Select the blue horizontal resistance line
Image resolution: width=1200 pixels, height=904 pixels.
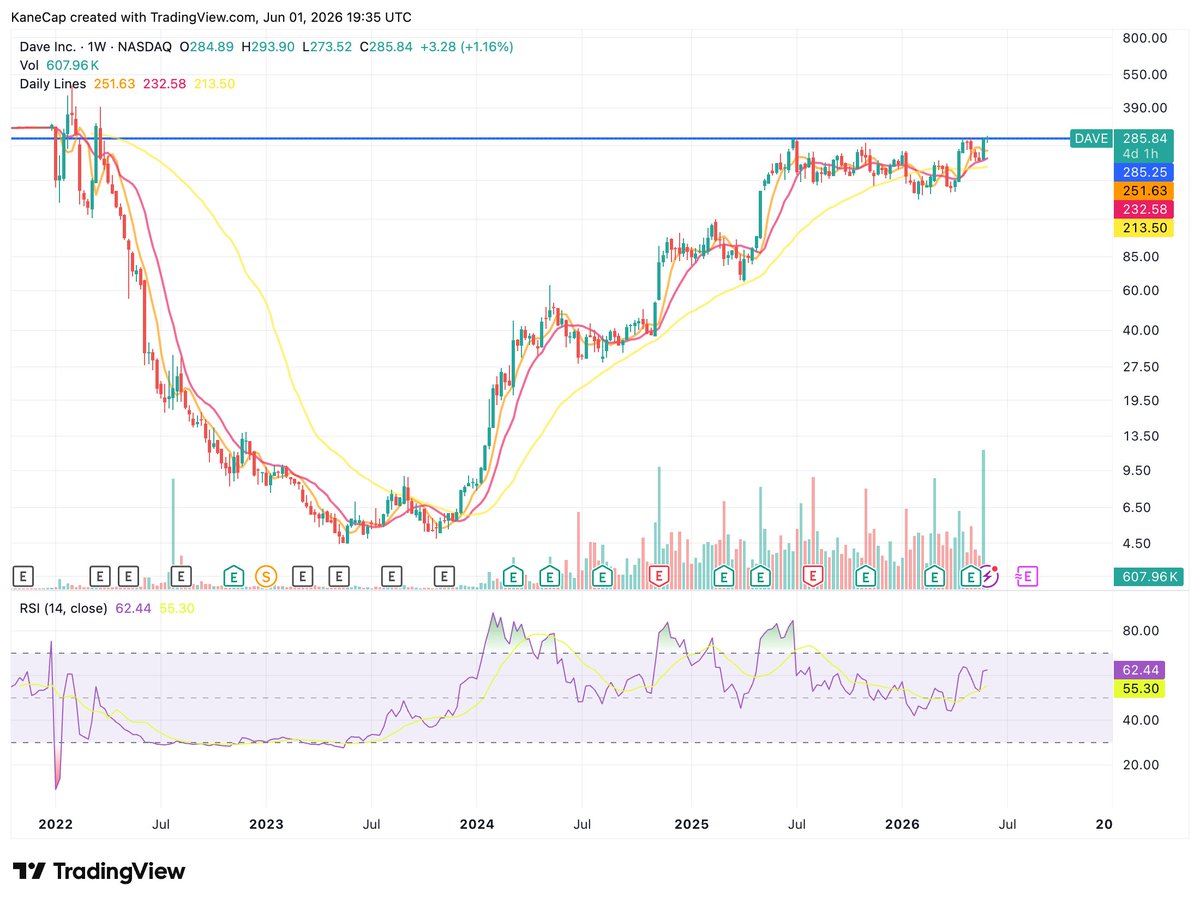click(540, 138)
